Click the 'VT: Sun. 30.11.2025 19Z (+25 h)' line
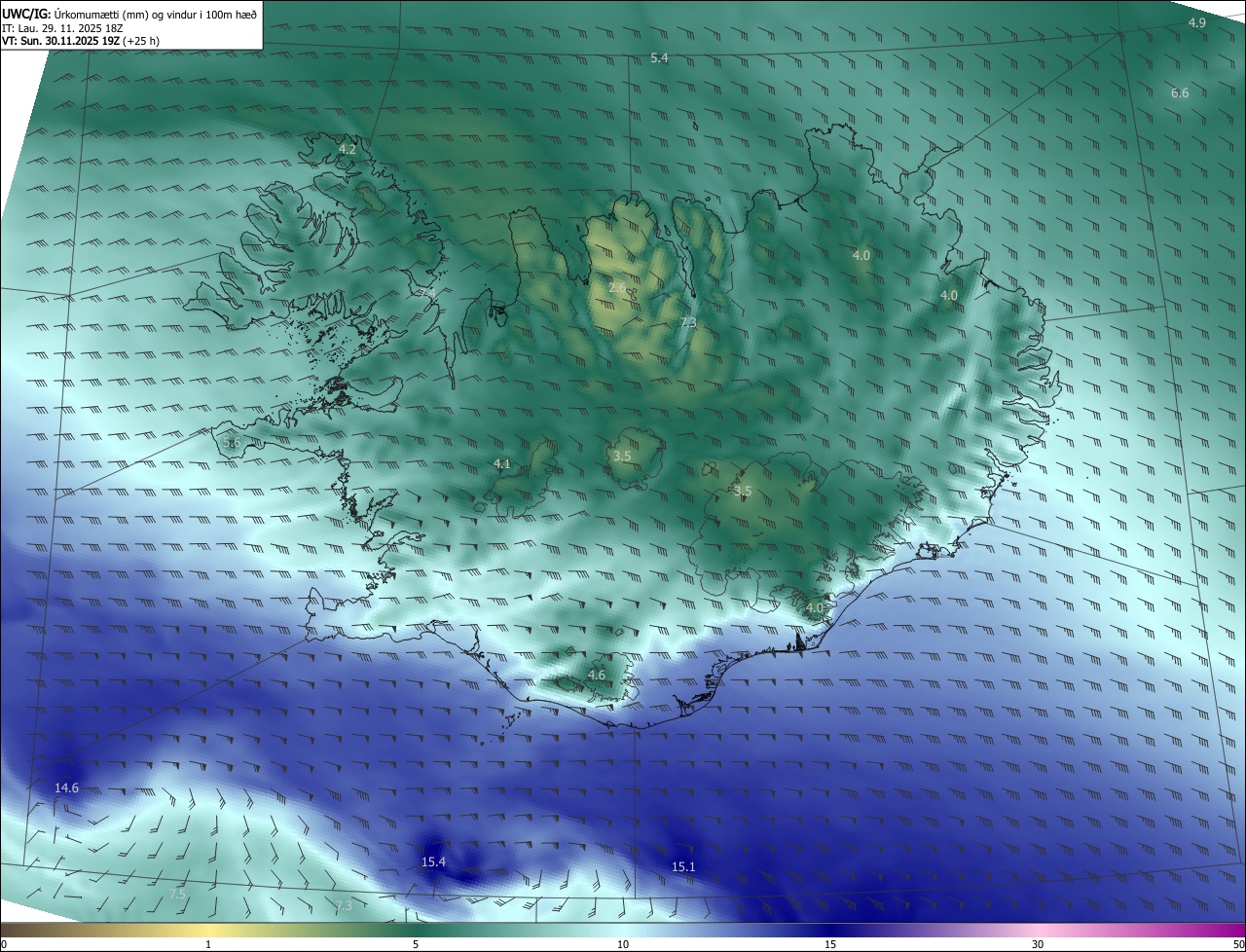1246x952 pixels. click(81, 41)
